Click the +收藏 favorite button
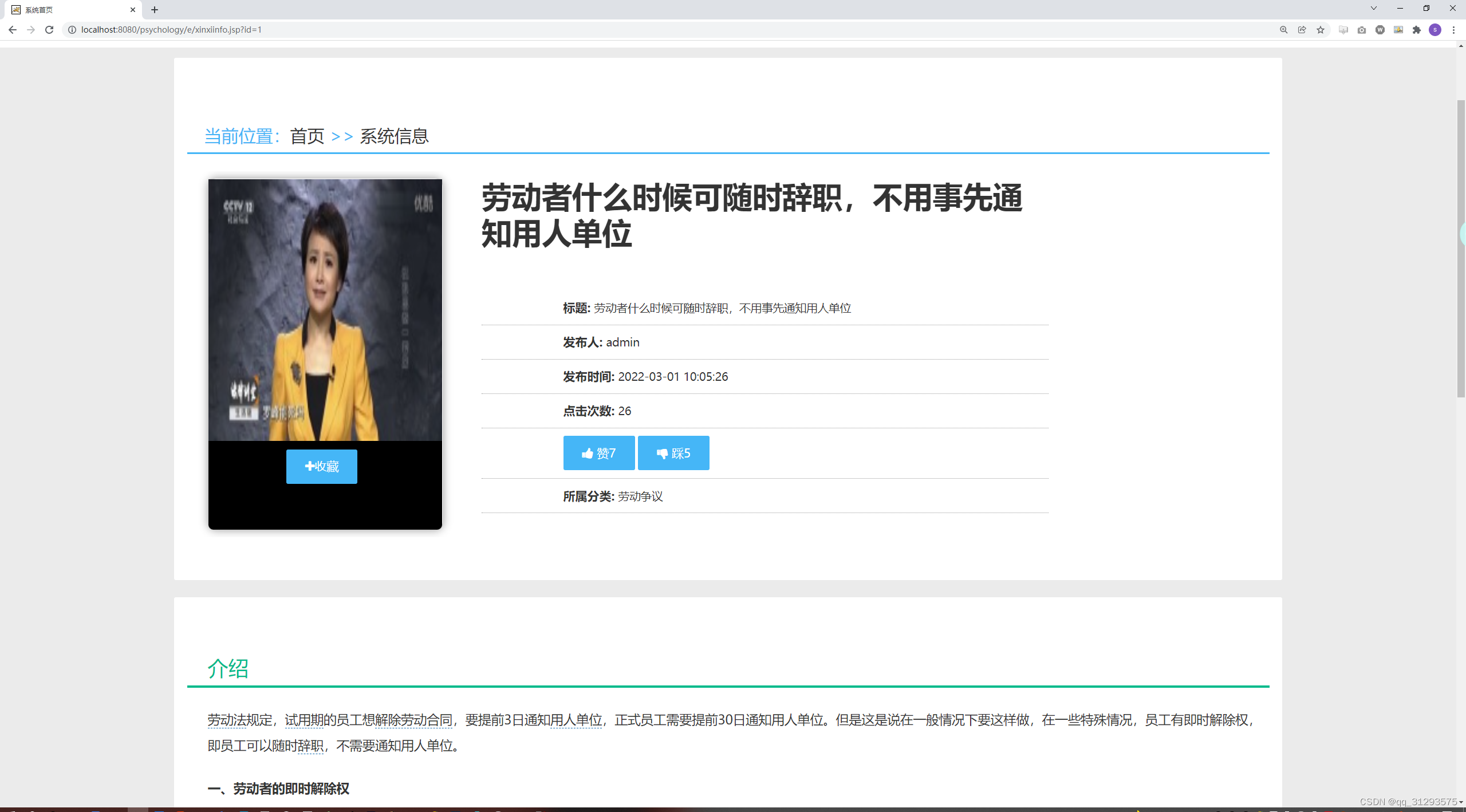This screenshot has height=812, width=1466. pos(321,466)
